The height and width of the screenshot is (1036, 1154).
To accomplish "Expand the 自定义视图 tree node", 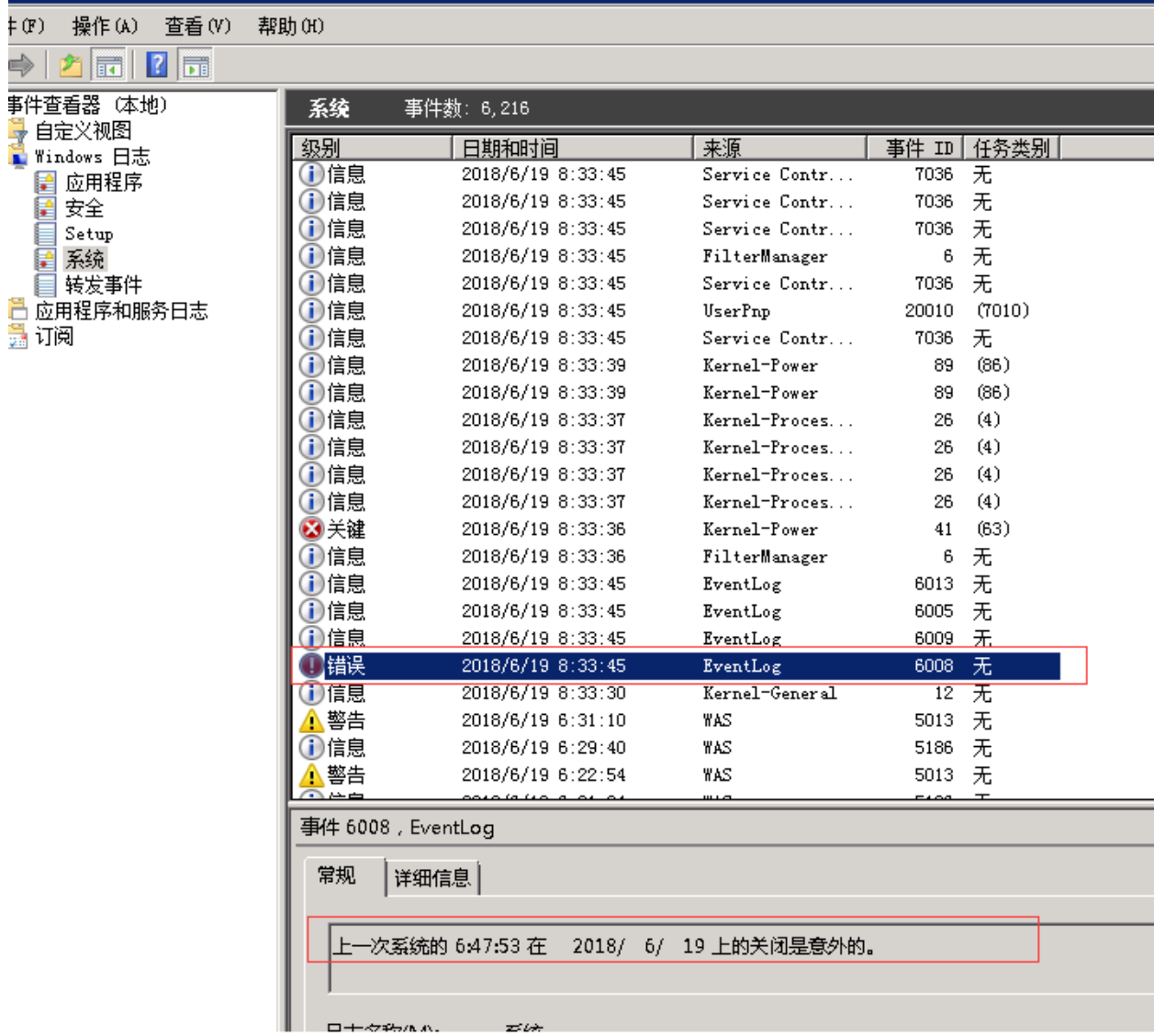I will tap(83, 131).
